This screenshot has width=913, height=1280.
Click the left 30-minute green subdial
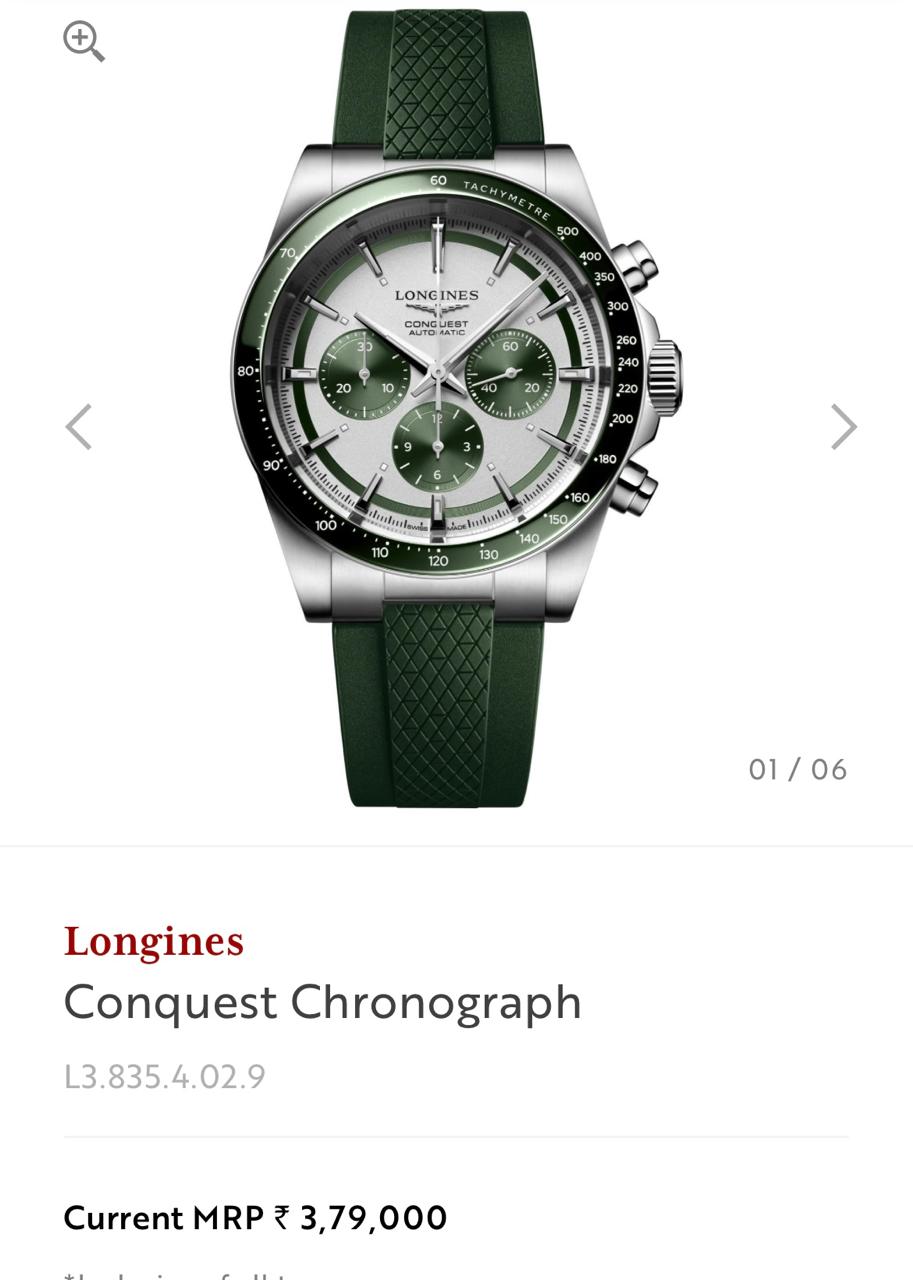[365, 374]
